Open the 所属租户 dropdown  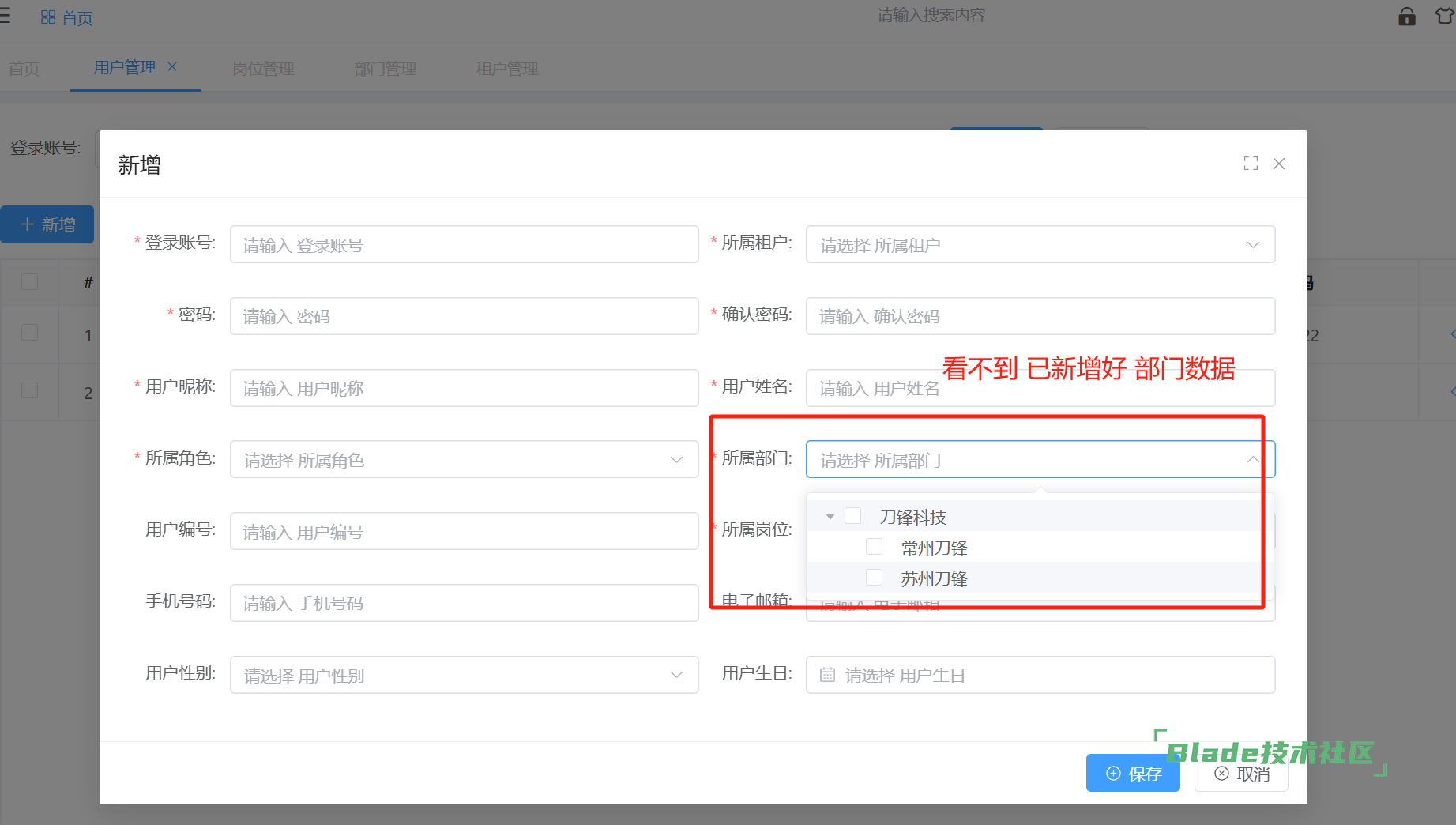click(1040, 244)
